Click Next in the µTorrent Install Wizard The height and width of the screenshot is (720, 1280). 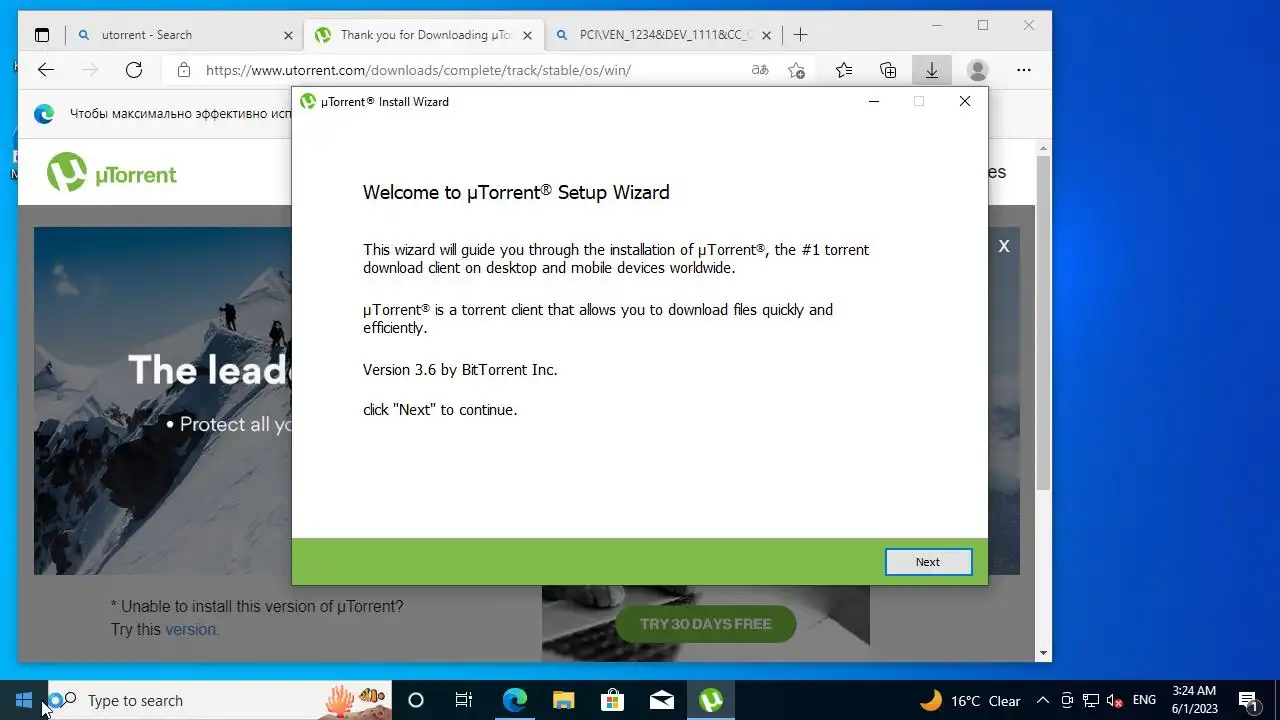tap(928, 562)
